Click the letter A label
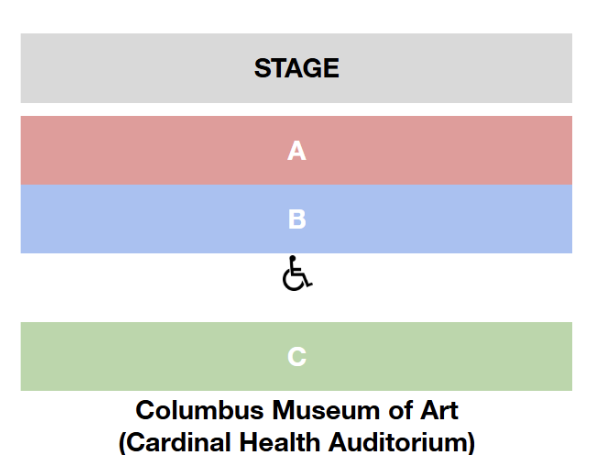 point(297,151)
